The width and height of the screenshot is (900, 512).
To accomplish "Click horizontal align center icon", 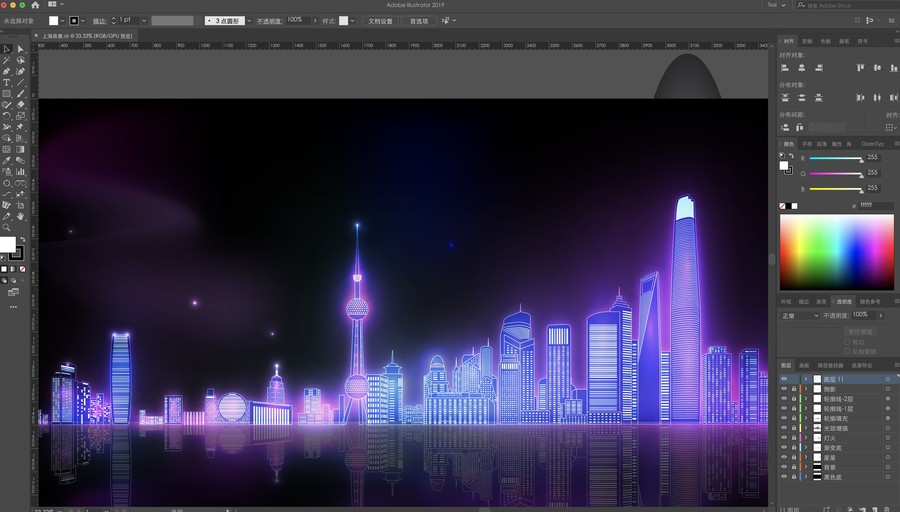I will coord(802,68).
